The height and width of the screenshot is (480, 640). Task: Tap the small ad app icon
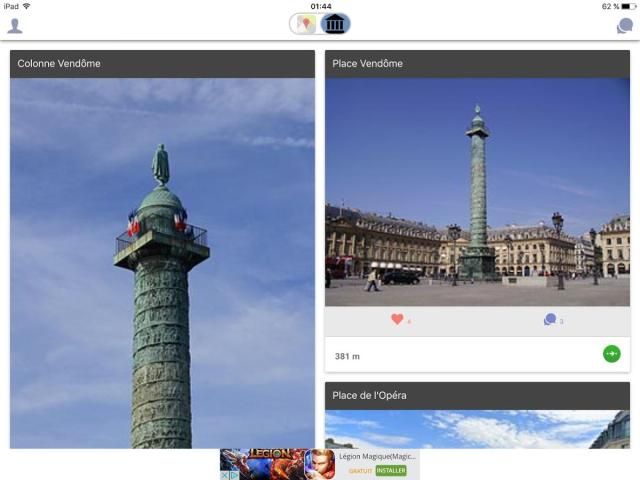click(321, 464)
